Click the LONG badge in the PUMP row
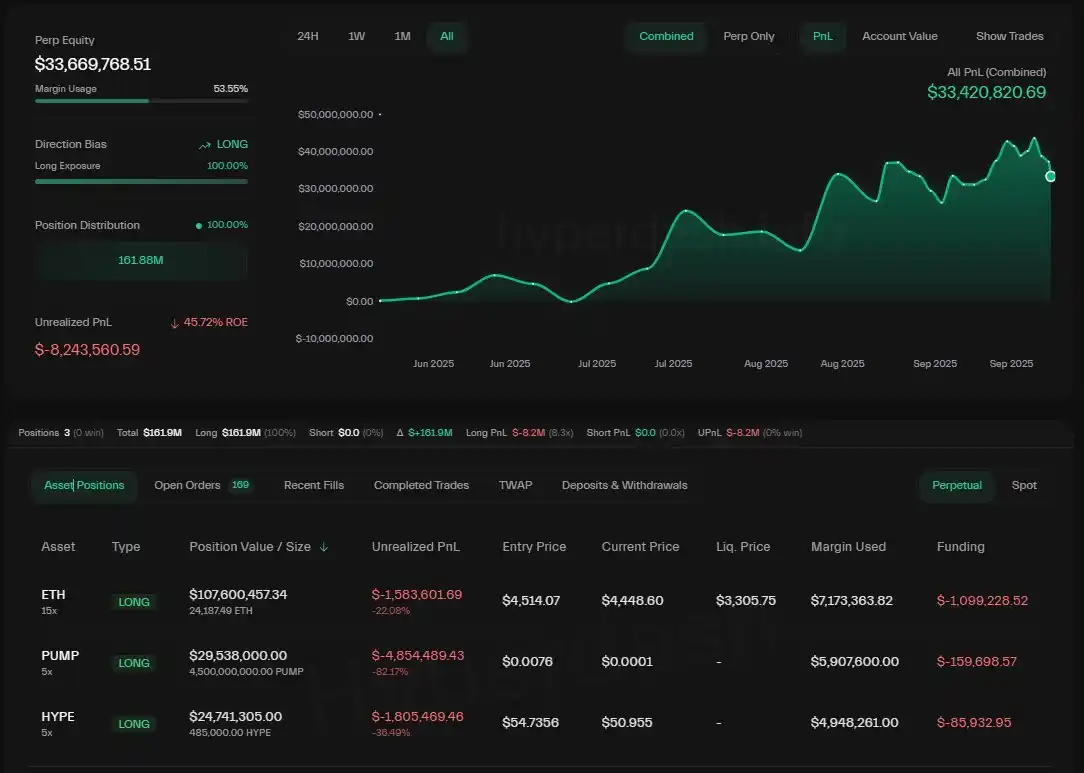1084x773 pixels. (x=134, y=663)
